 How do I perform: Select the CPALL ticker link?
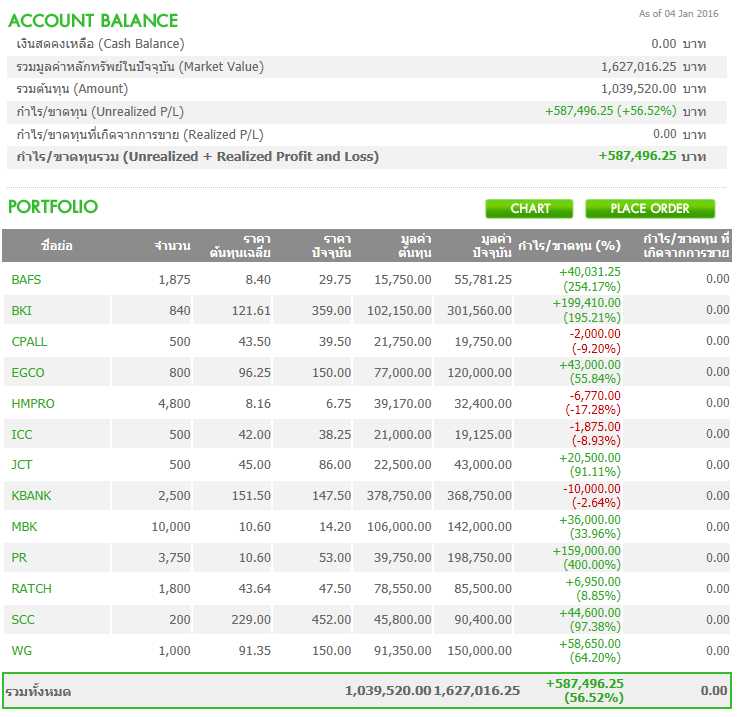(29, 342)
